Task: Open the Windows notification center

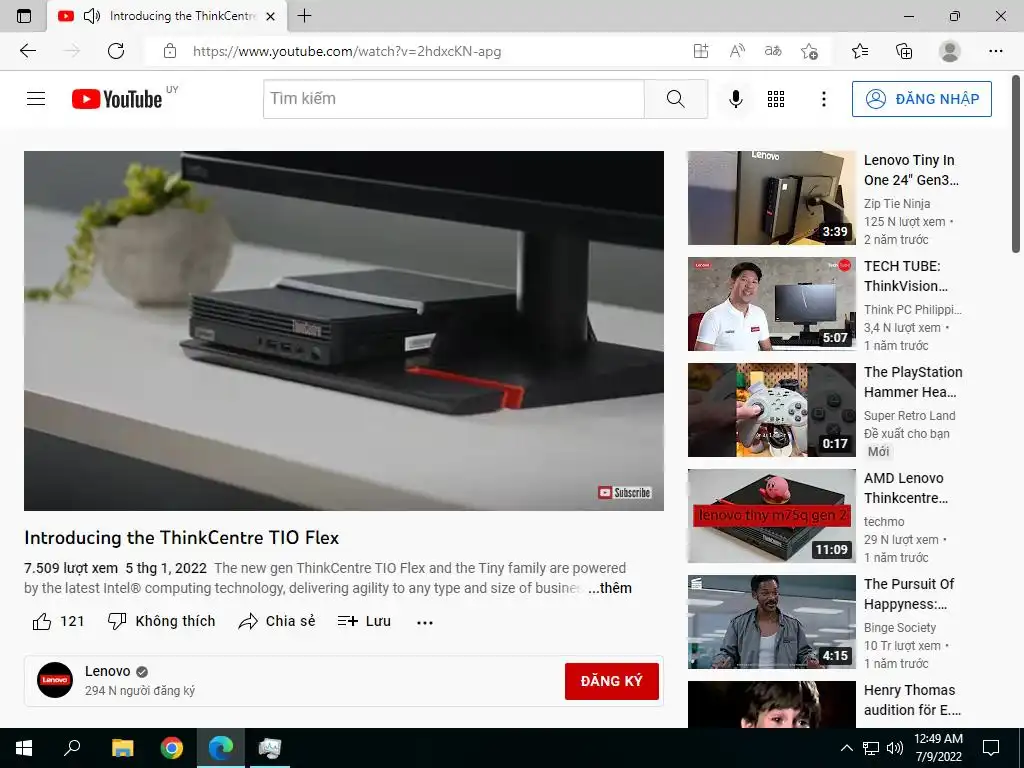Action: [991, 748]
